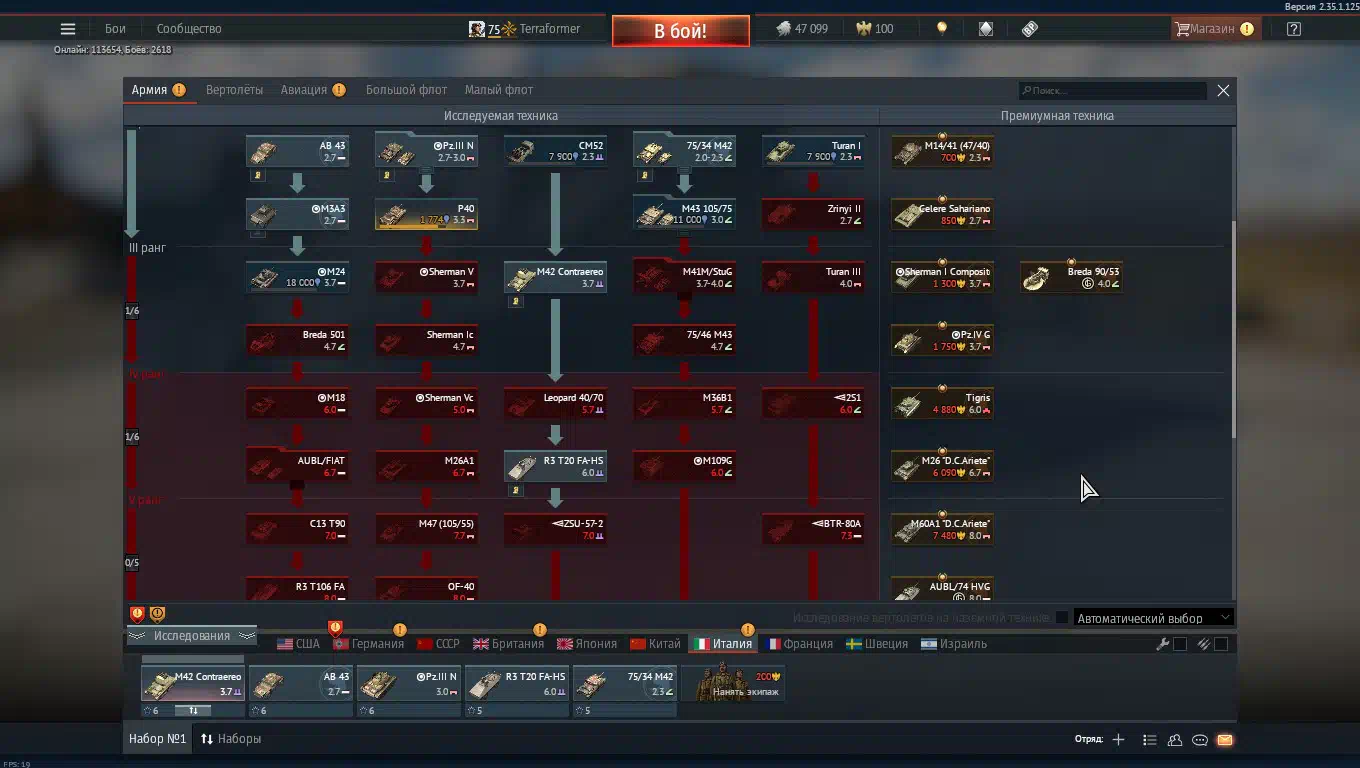Open the Battle Pass ticket icon
This screenshot has height=768, width=1360.
pyautogui.click(x=1030, y=29)
